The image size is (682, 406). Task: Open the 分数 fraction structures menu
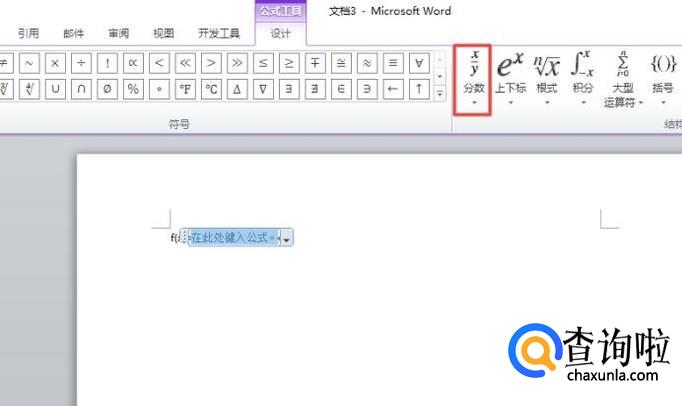(473, 79)
